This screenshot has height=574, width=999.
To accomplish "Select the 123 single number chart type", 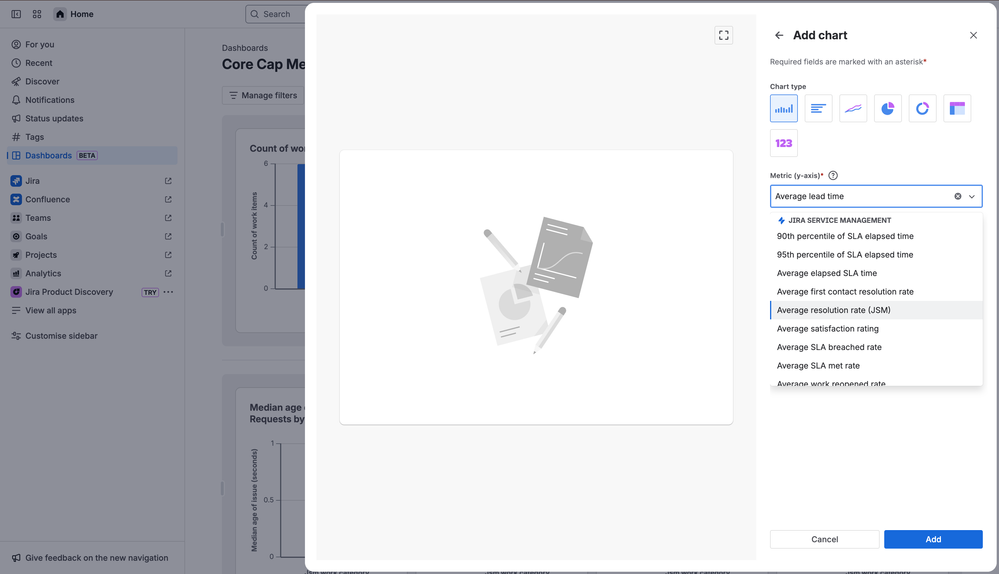I will [784, 143].
